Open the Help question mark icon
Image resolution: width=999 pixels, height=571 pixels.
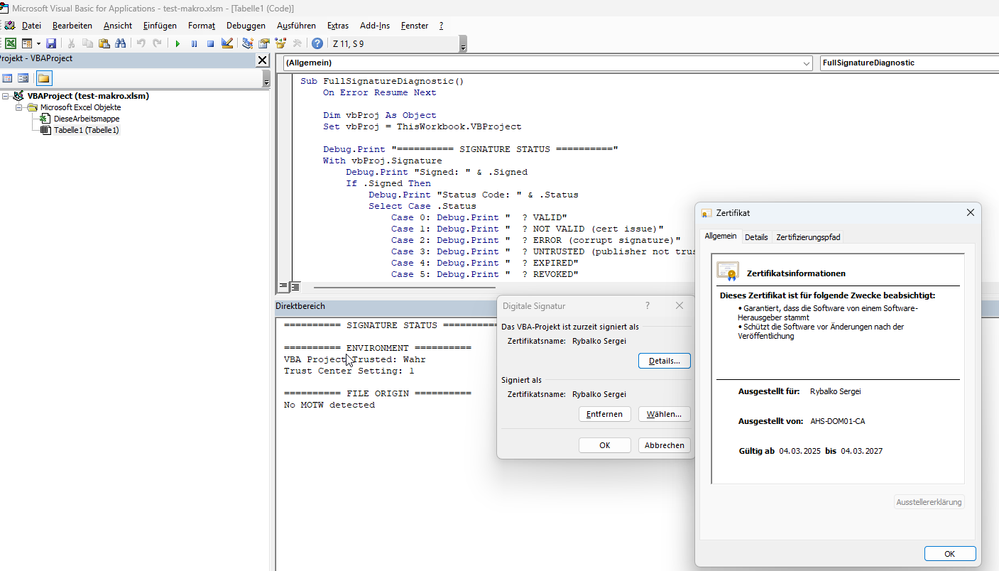pos(317,44)
